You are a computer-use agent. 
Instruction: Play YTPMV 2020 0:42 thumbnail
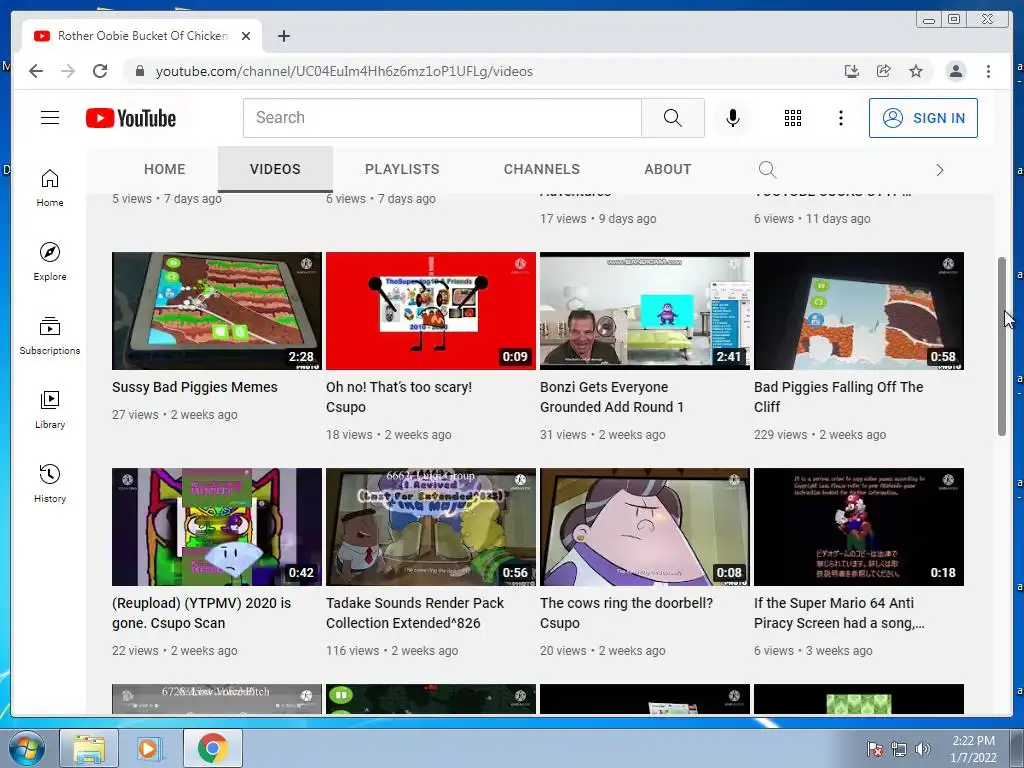pos(217,527)
